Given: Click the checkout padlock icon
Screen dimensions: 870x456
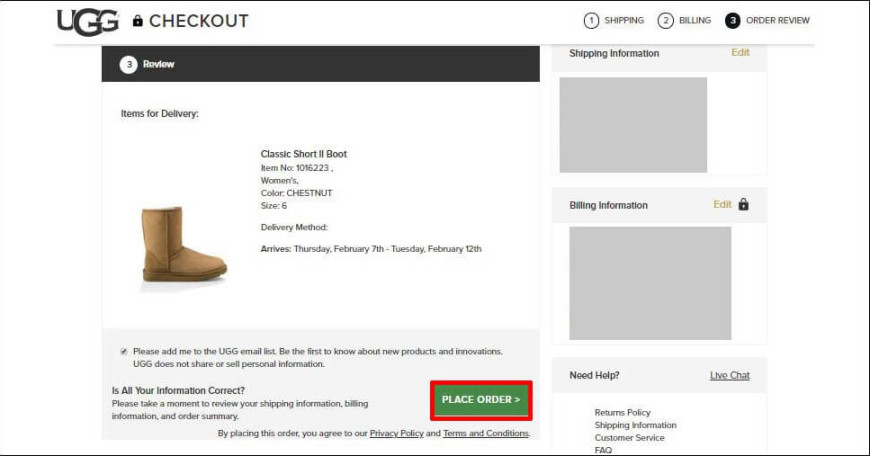Looking at the screenshot, I should pyautogui.click(x=138, y=21).
